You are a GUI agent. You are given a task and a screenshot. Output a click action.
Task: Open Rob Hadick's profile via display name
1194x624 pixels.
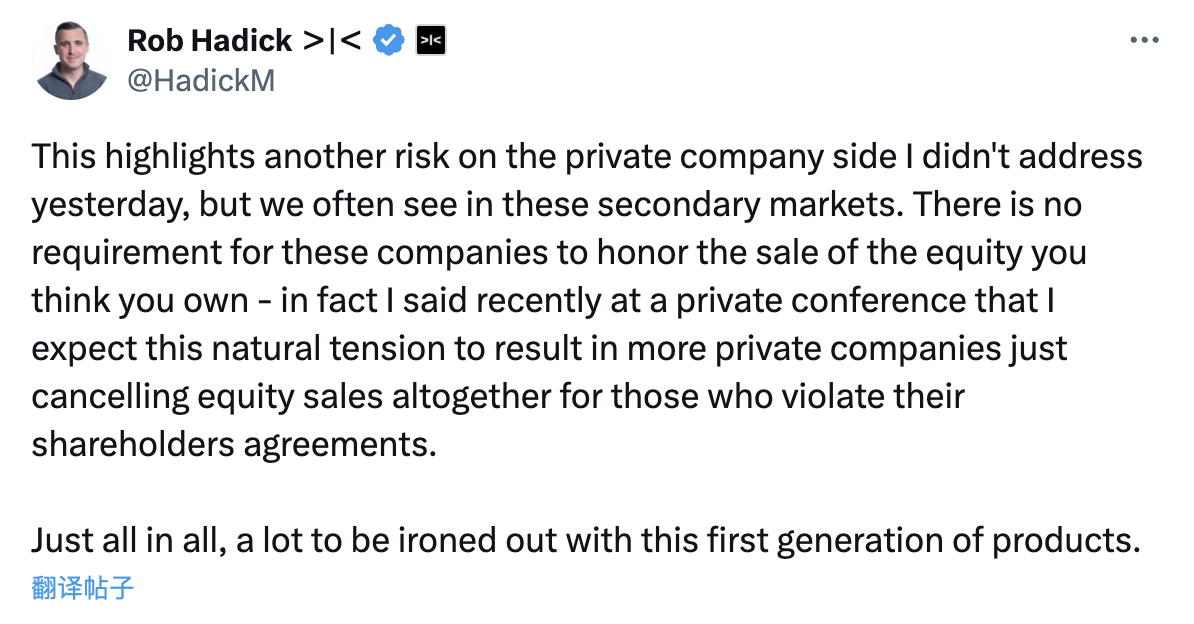[x=210, y=40]
